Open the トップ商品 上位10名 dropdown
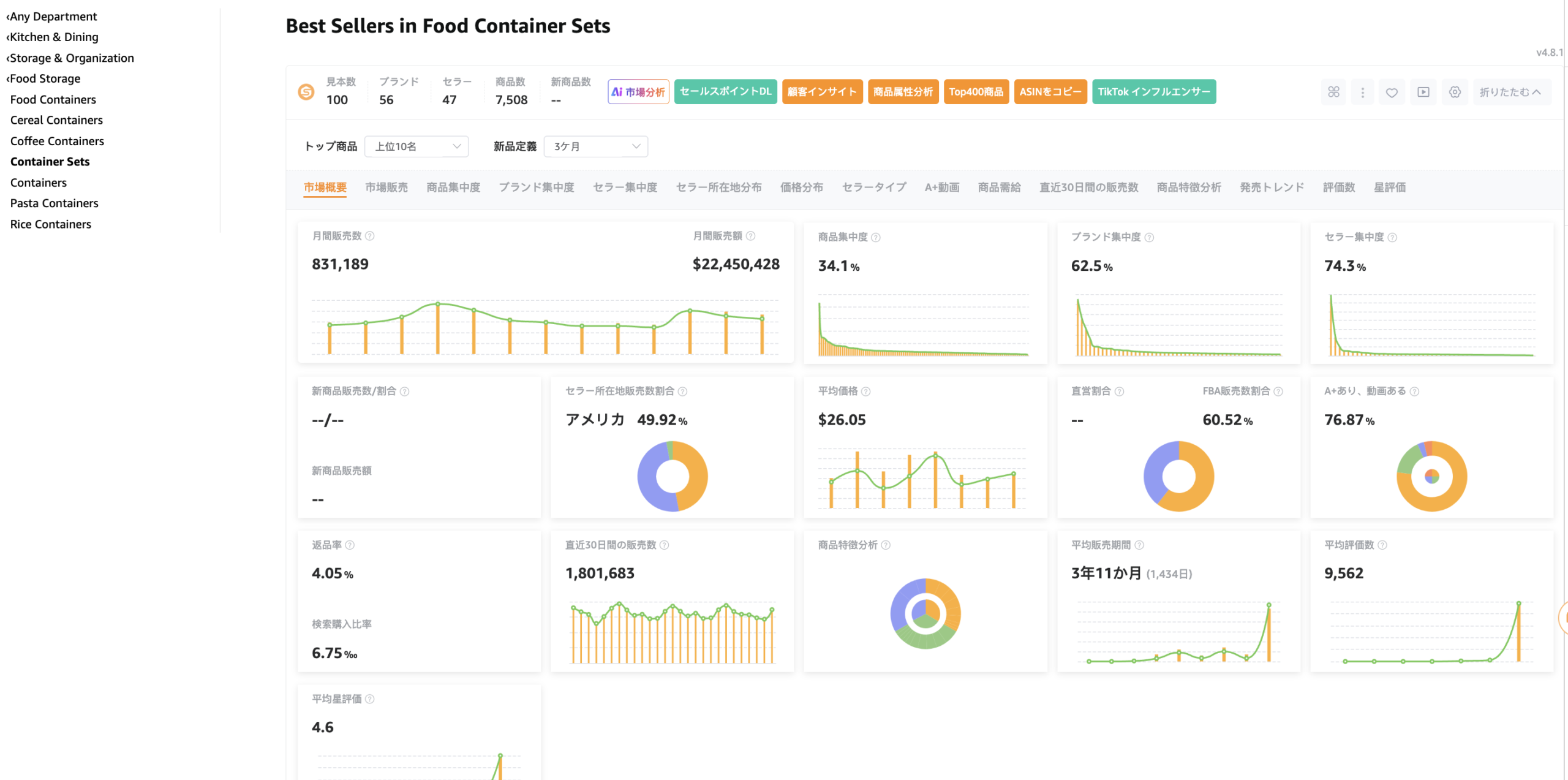 click(417, 146)
